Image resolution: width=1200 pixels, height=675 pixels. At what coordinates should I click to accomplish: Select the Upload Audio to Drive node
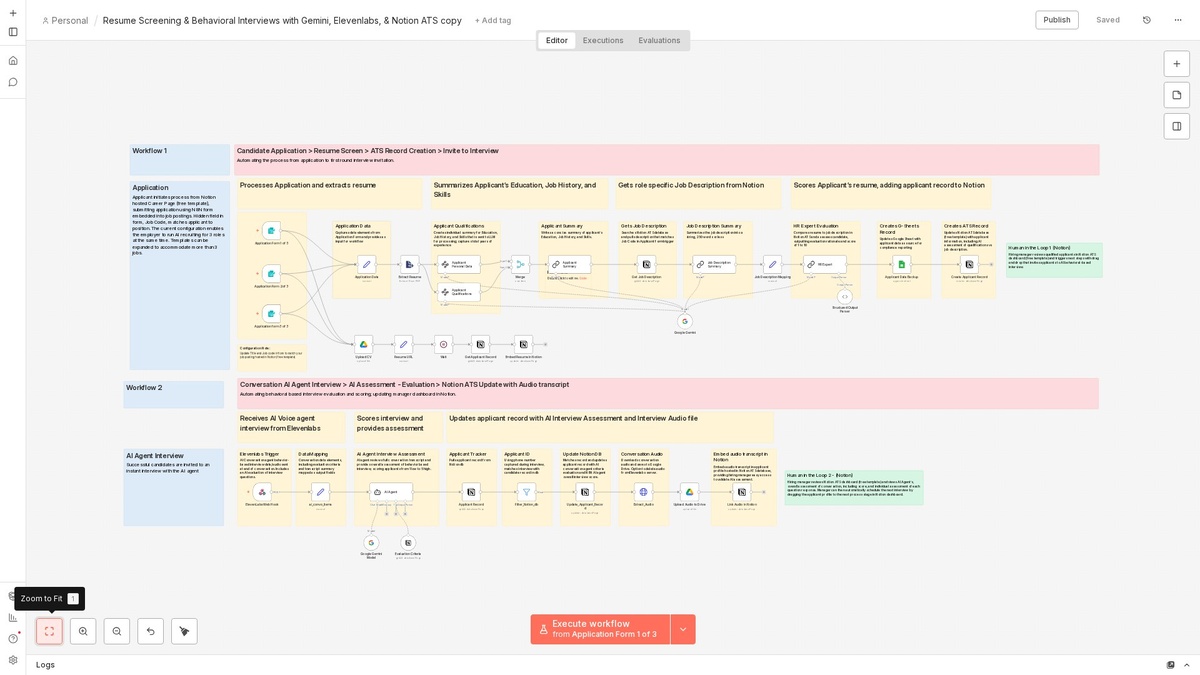[689, 492]
